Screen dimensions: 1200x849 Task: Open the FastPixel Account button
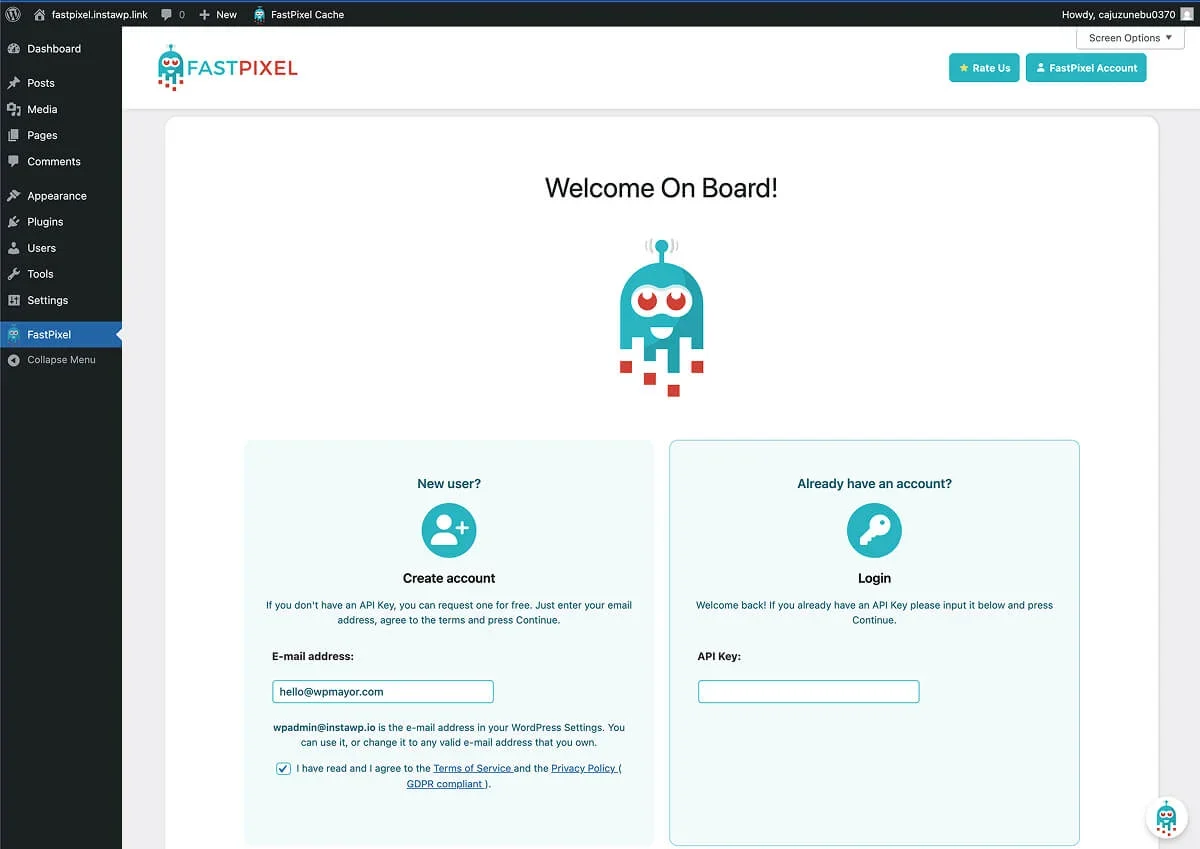click(1086, 68)
